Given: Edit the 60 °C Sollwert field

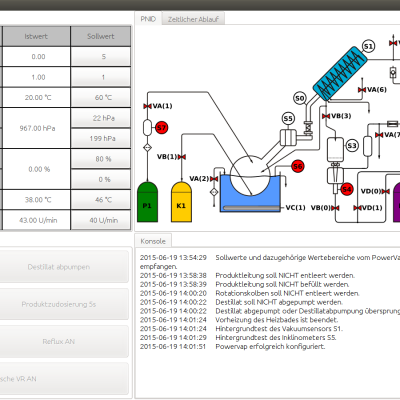Looking at the screenshot, I should tap(101, 98).
